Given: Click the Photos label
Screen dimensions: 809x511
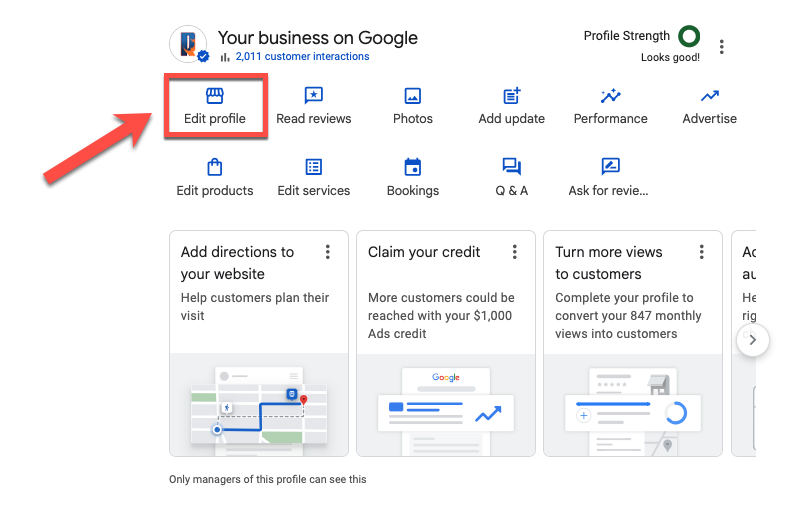Looking at the screenshot, I should point(413,119).
